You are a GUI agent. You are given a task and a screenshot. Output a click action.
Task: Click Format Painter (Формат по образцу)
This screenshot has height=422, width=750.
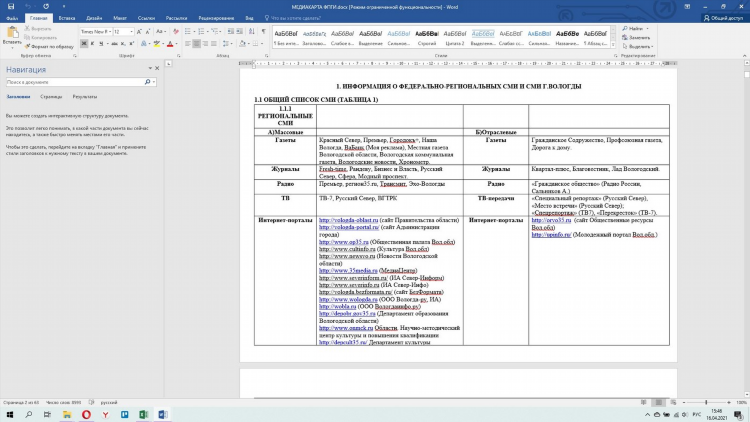tap(49, 46)
